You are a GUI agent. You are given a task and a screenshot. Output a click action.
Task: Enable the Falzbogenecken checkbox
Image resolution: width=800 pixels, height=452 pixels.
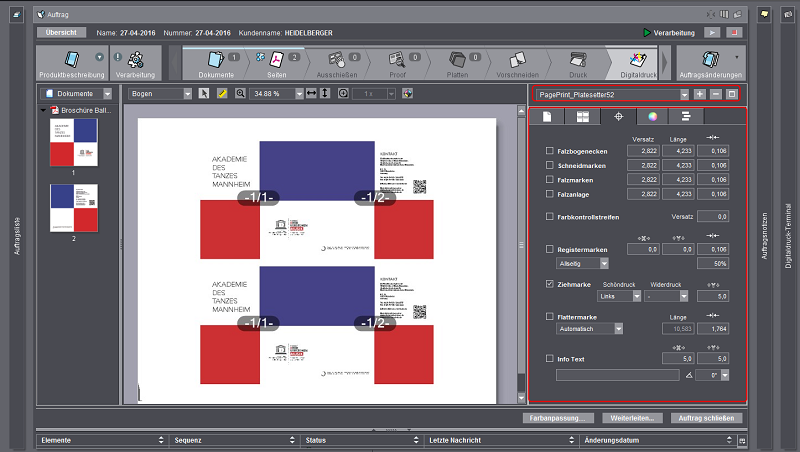pos(550,151)
